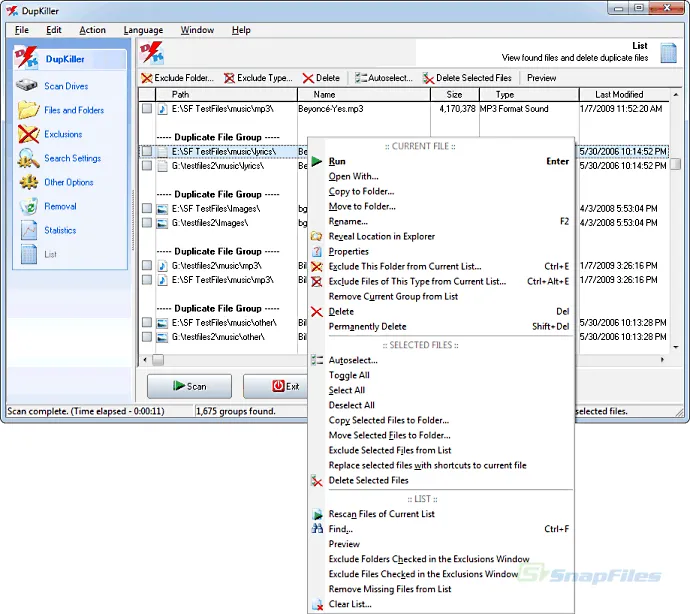Click the Autoselect toolbar icon
690x614 pixels.
[360, 78]
